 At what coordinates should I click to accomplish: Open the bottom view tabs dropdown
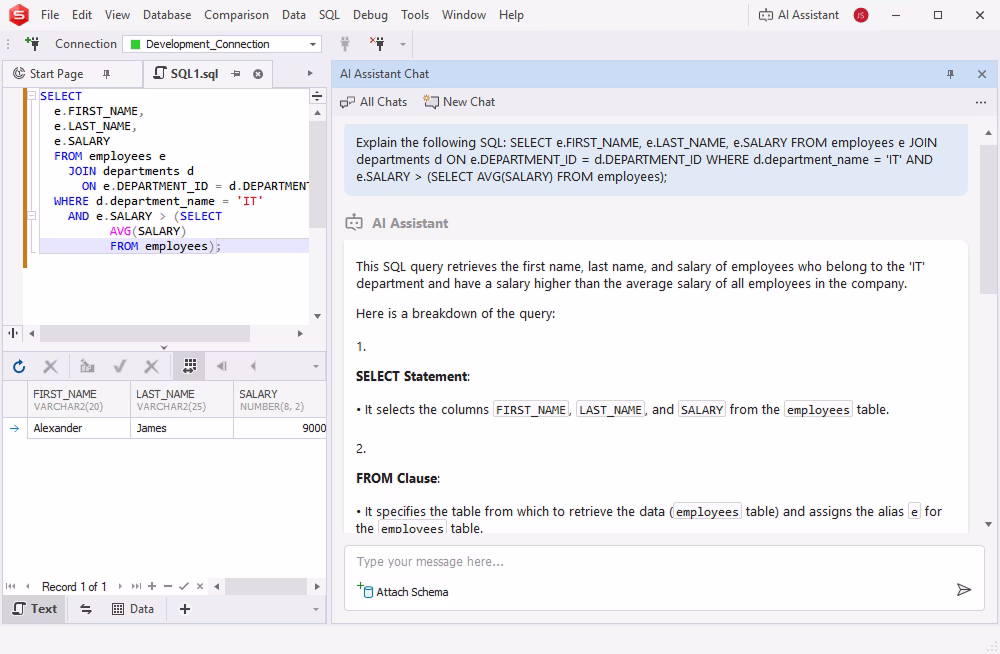(x=315, y=609)
